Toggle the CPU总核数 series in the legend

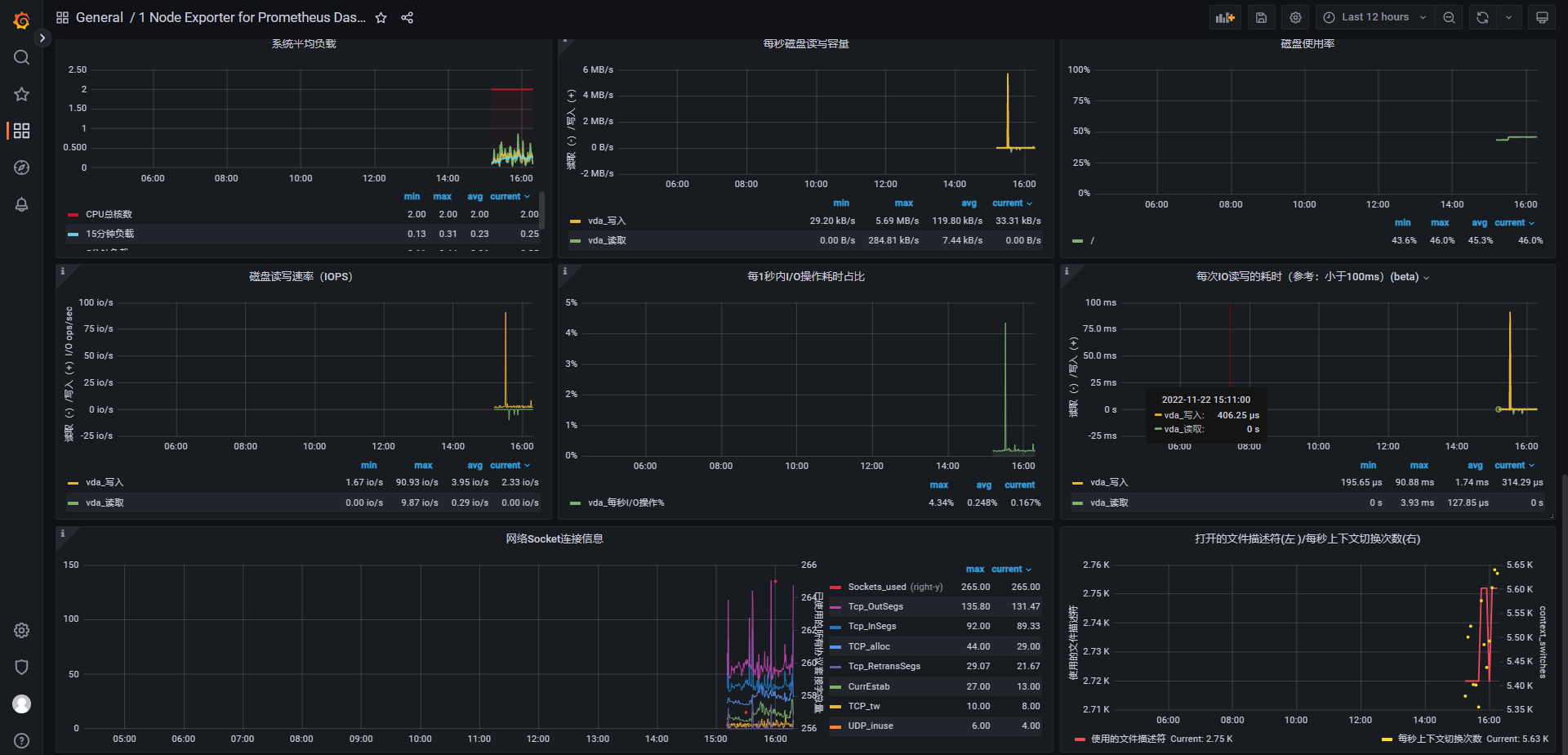point(109,214)
